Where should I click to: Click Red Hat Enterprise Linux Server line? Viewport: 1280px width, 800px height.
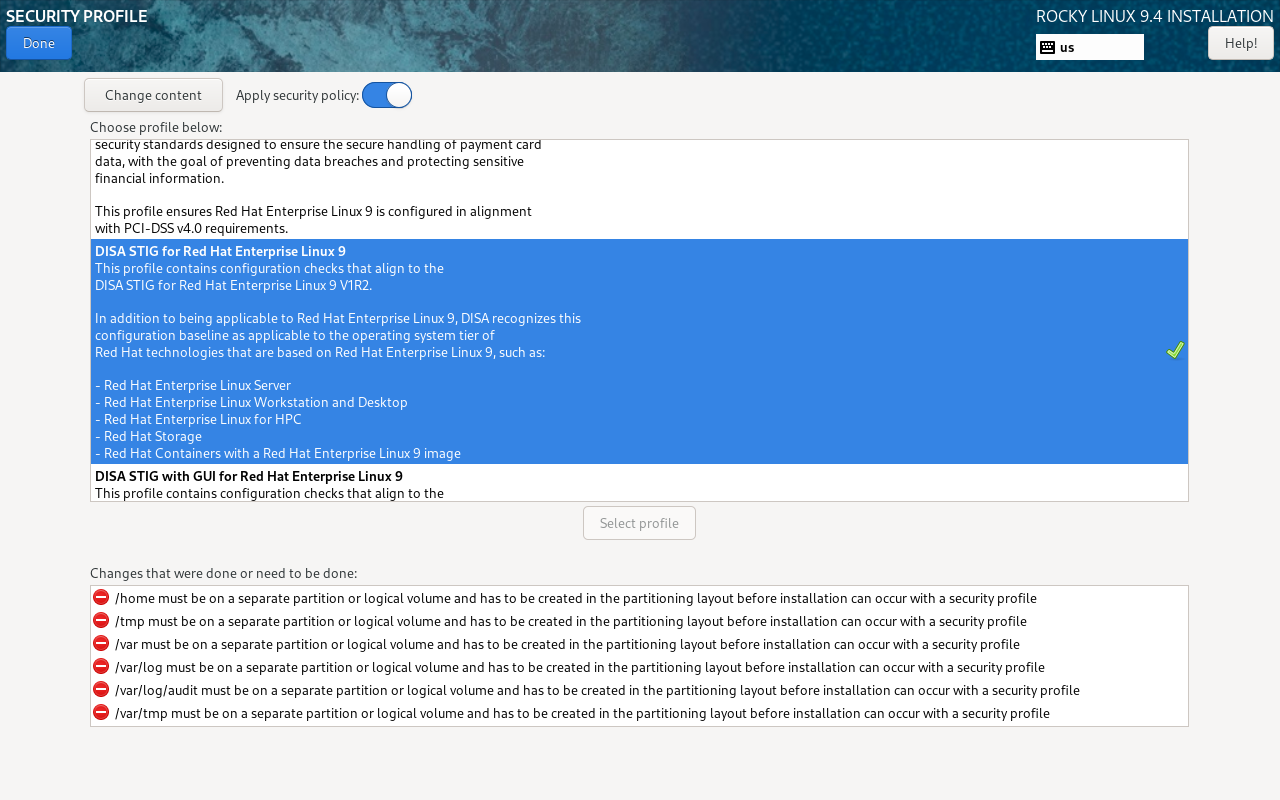(193, 385)
